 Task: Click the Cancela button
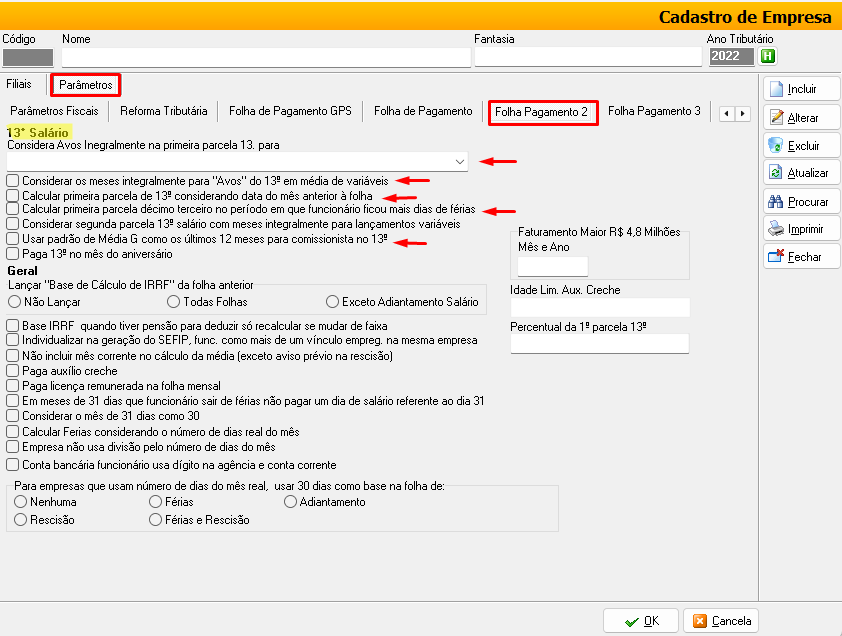click(720, 621)
